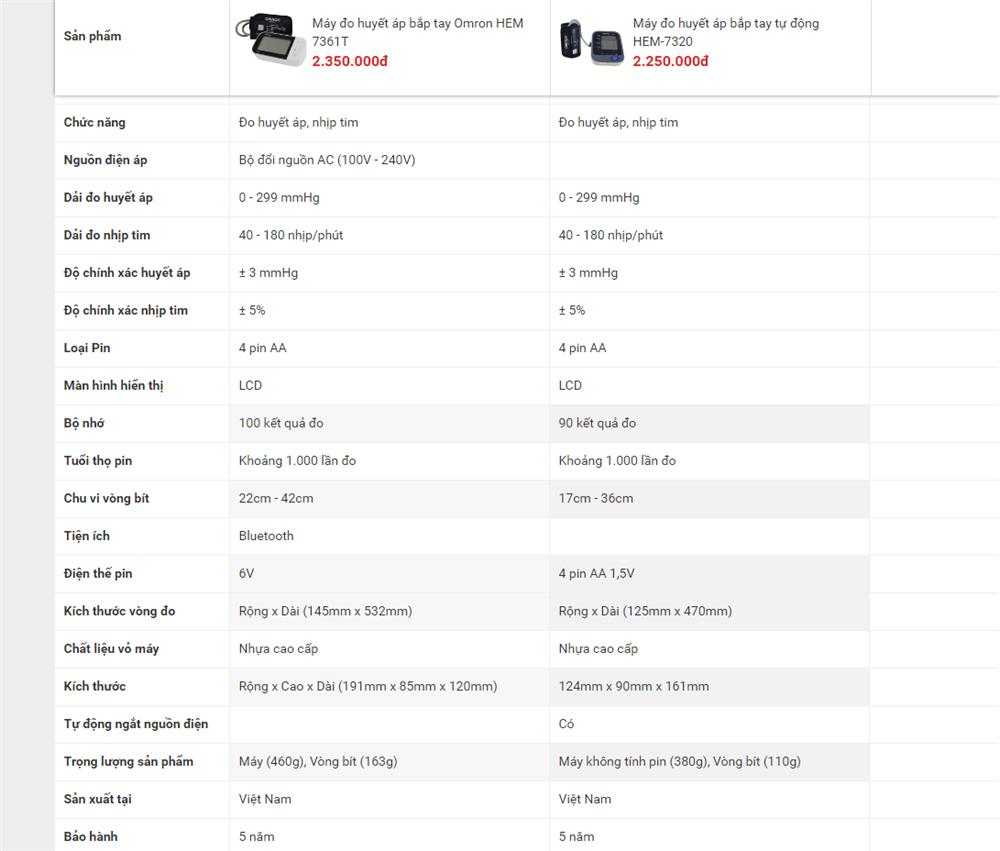Select the '90 kết quả đo' memory value
1000x851 pixels.
click(597, 423)
